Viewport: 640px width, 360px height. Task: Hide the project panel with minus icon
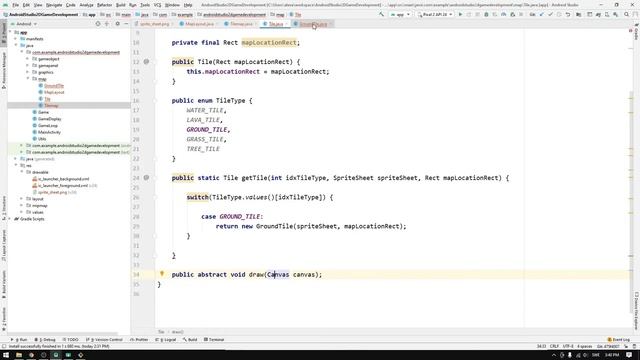126,24
